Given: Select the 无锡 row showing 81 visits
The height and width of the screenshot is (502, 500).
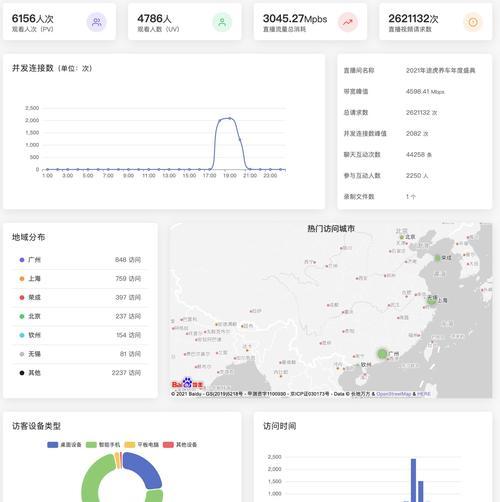Looking at the screenshot, I should [80, 354].
